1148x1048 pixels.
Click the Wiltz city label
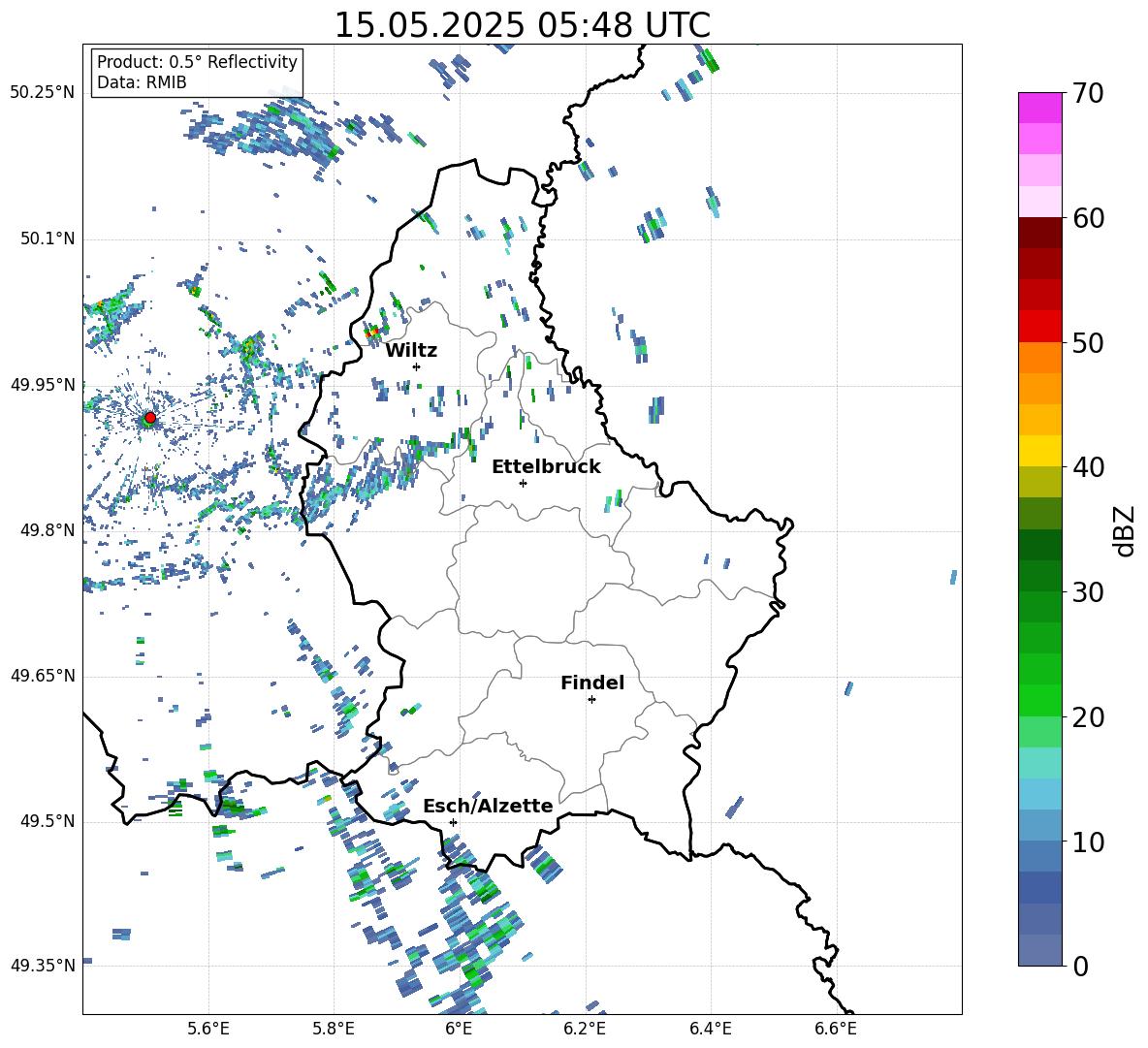(x=411, y=351)
